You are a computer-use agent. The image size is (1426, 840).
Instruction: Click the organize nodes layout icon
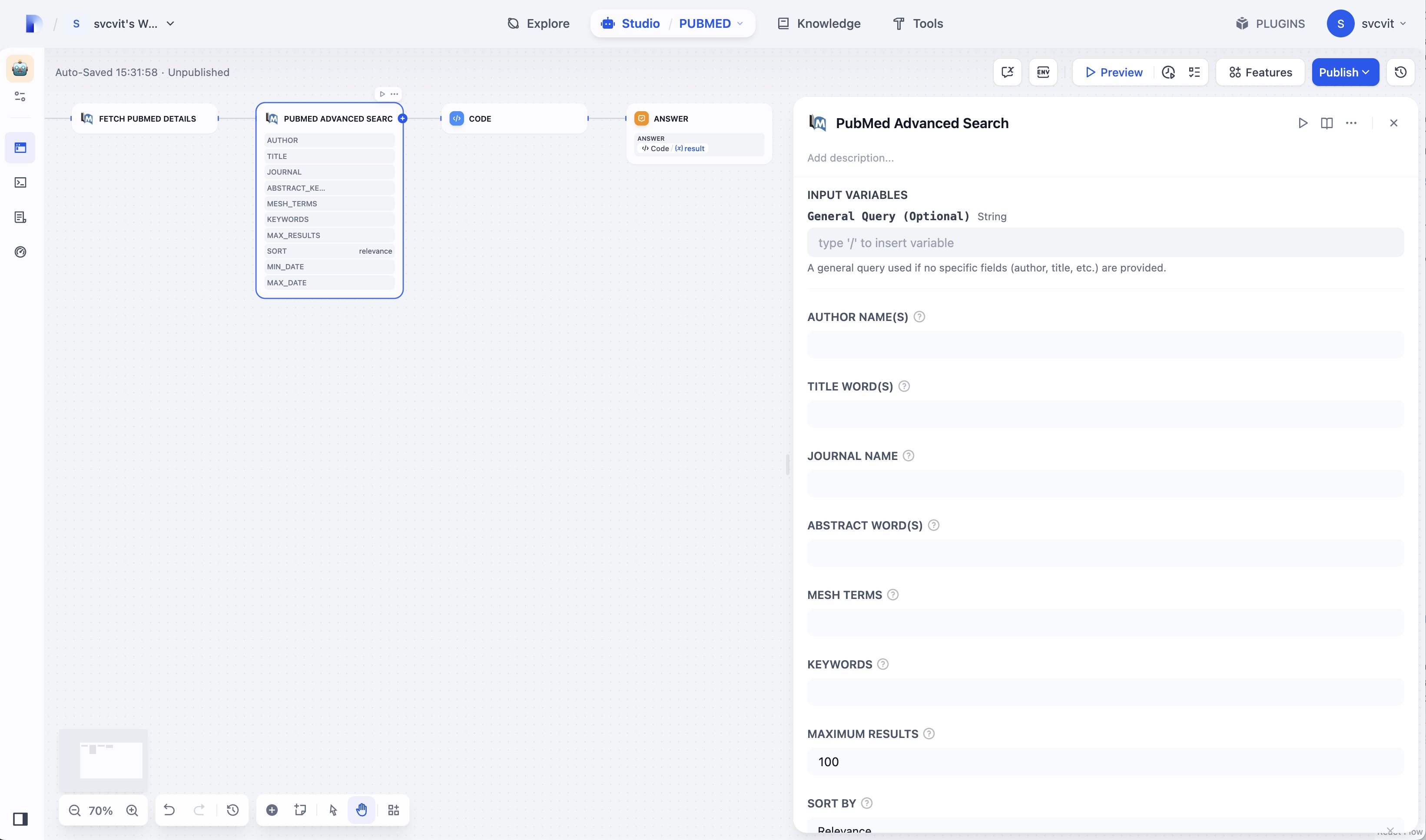(x=394, y=810)
